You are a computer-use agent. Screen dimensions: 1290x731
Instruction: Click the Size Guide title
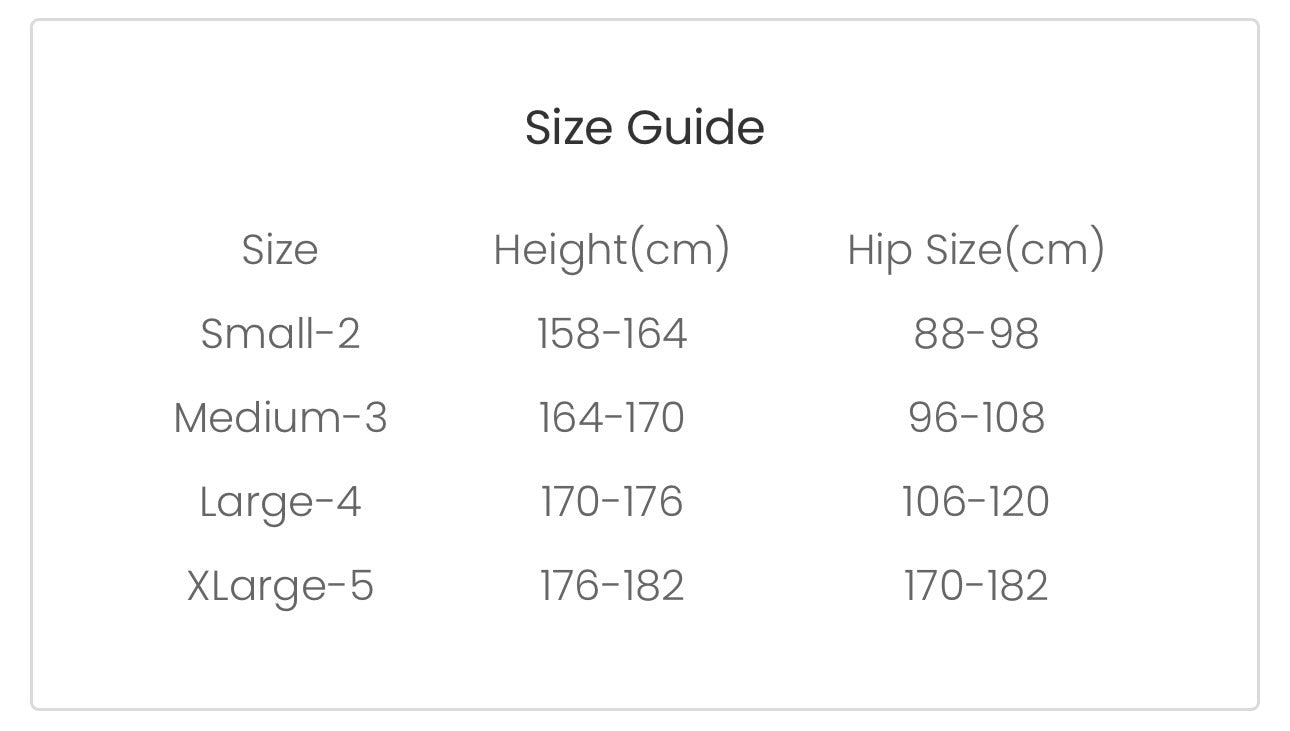(x=644, y=128)
